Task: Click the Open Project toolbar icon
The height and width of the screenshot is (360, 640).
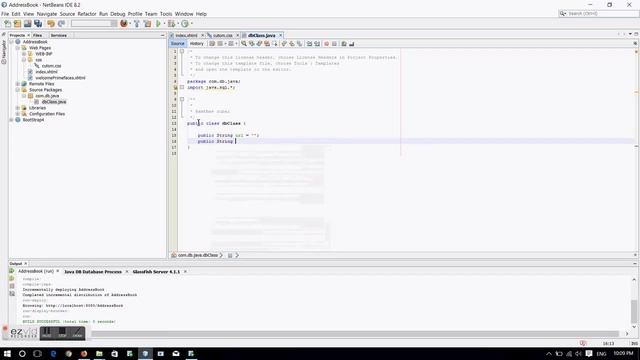Action: (28, 24)
